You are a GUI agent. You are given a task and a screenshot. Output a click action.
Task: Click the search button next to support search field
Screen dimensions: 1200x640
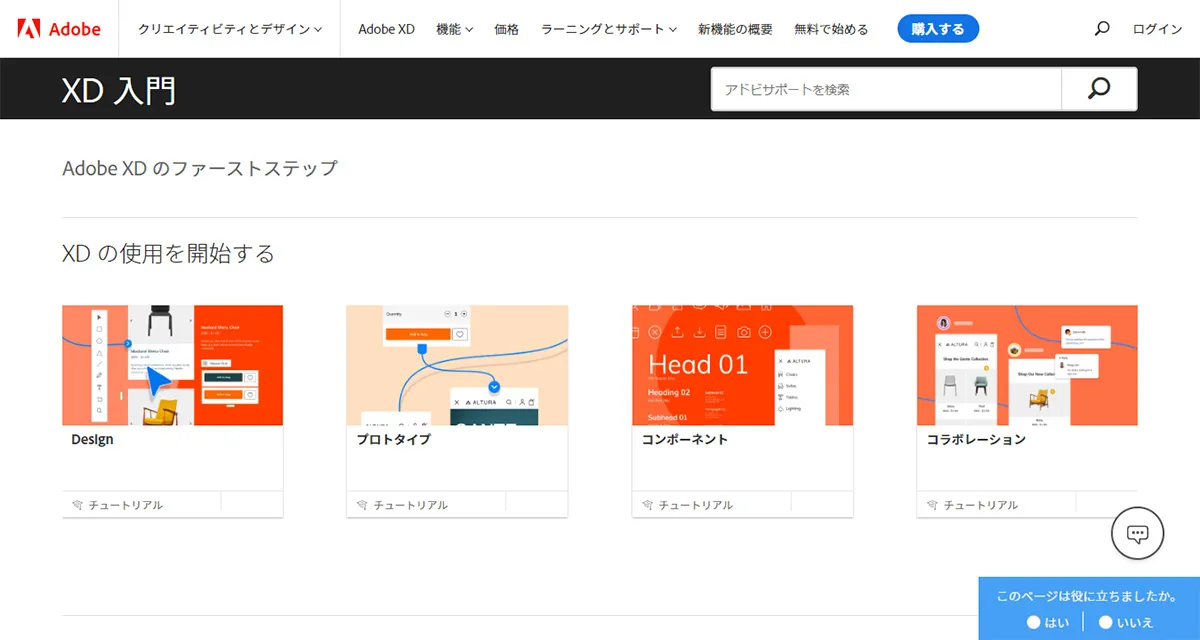click(1099, 88)
